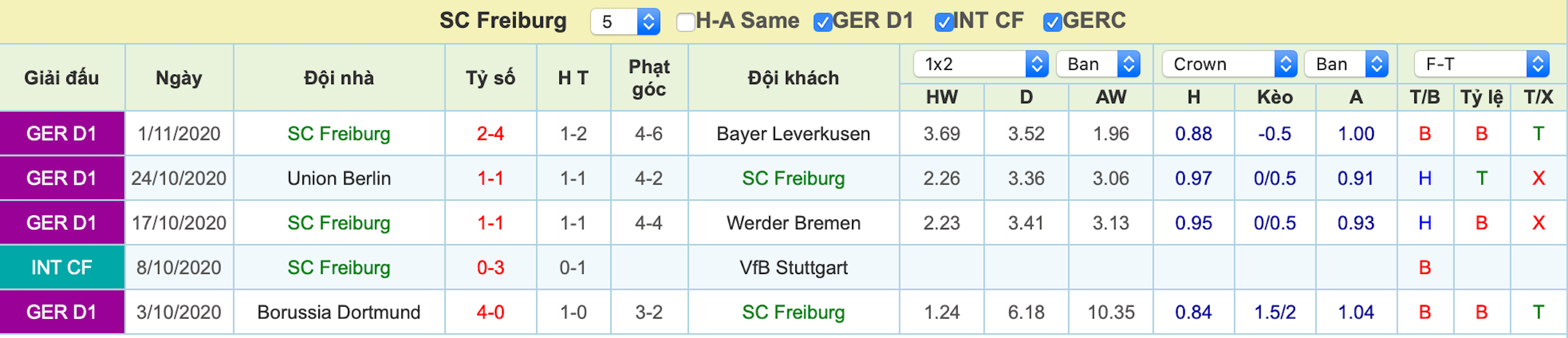1568x338 pixels.
Task: Click the Ngày column header
Action: pos(179,78)
